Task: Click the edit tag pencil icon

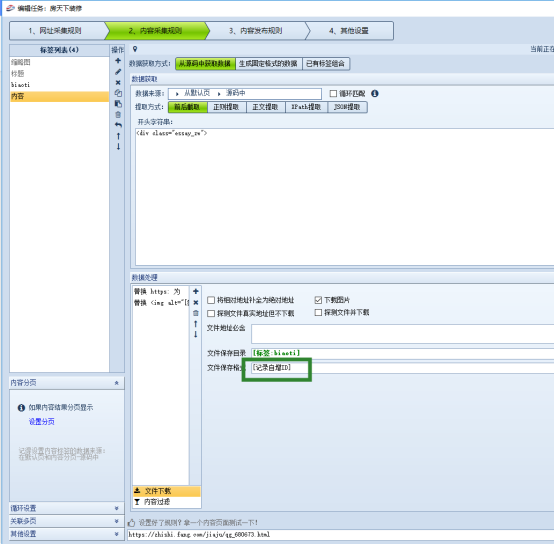Action: coord(118,72)
